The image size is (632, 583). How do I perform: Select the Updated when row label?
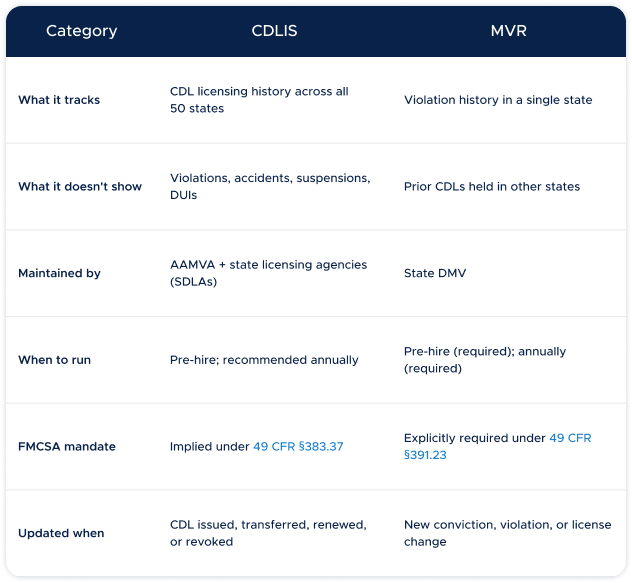pyautogui.click(x=61, y=533)
